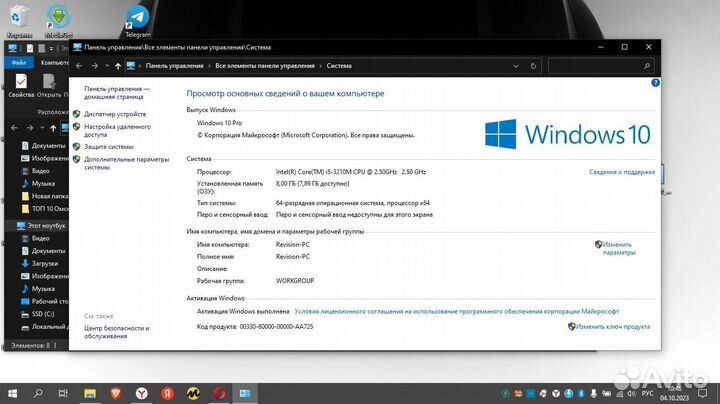This screenshot has width=720, height=404.
Task: Go up one level in System window
Action: pos(118,66)
